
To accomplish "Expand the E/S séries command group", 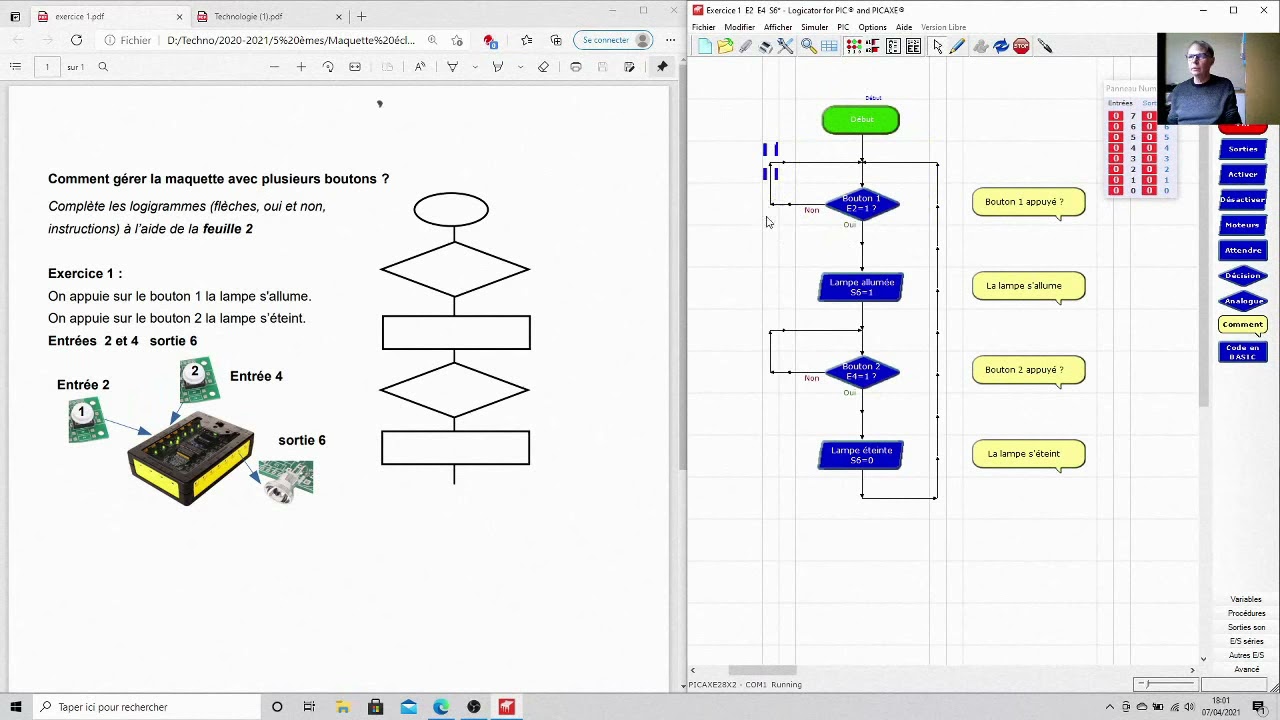I will (1246, 641).
